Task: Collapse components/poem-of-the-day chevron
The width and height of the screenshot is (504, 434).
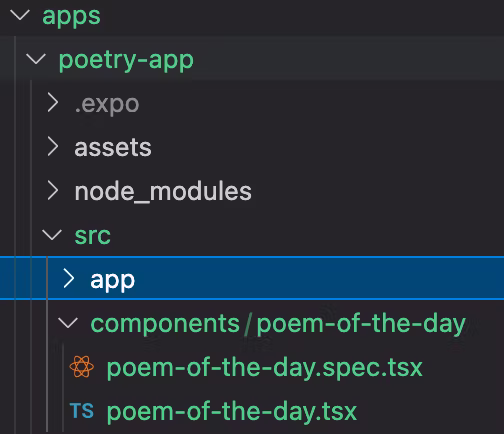Action: [x=68, y=322]
